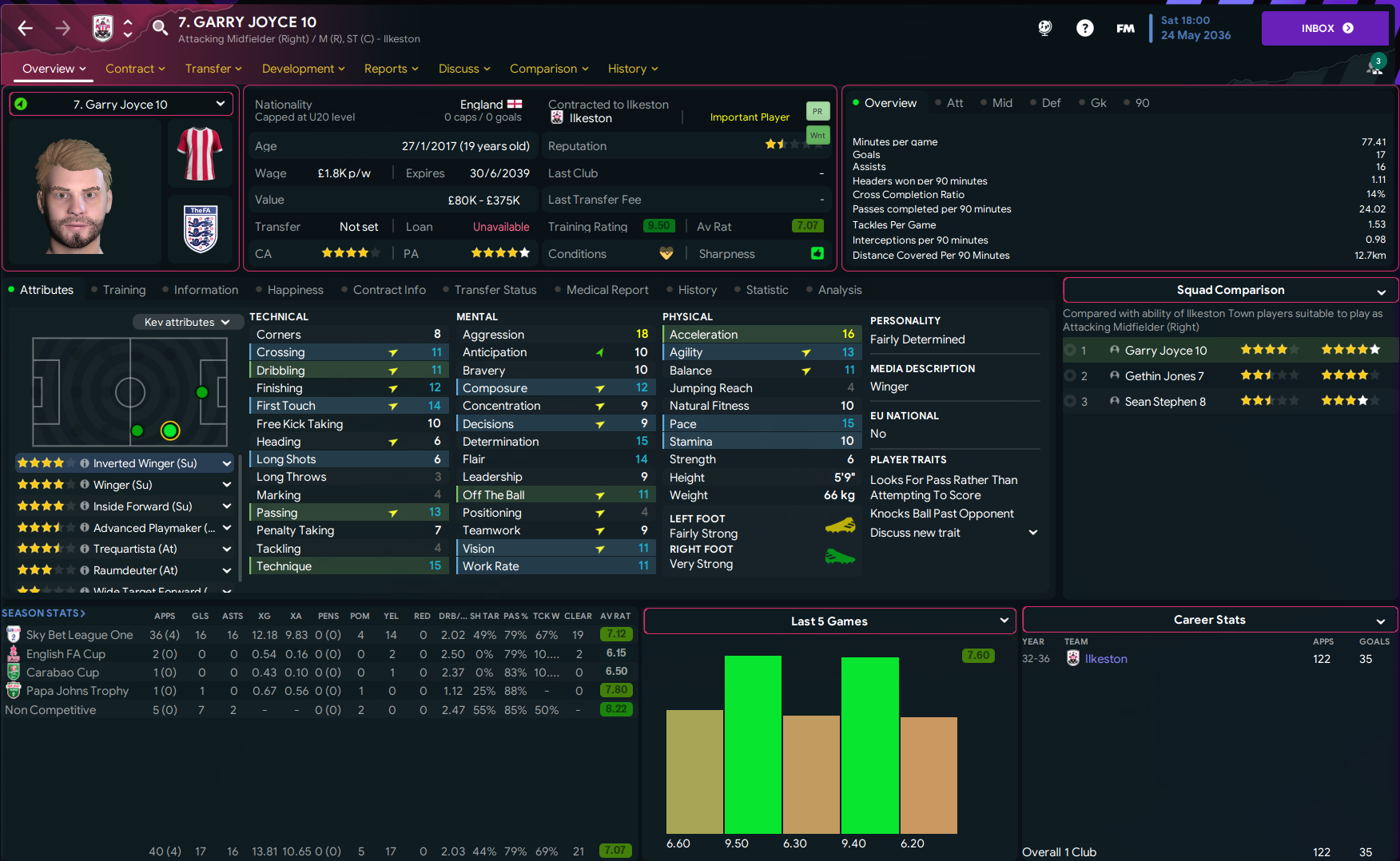Image resolution: width=1400 pixels, height=861 pixels.
Task: Open the INBOX button
Action: (1325, 28)
